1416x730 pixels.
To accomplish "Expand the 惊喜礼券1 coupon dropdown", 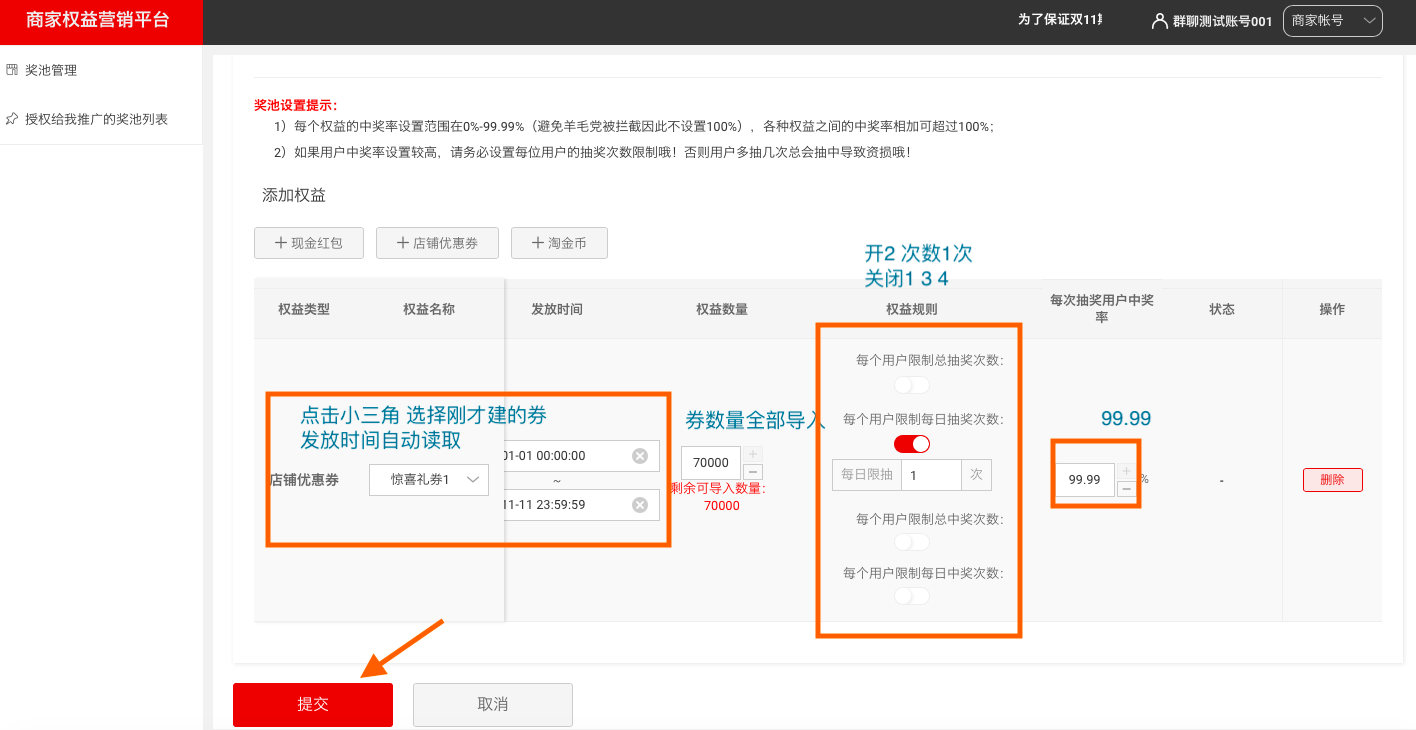I will point(429,480).
